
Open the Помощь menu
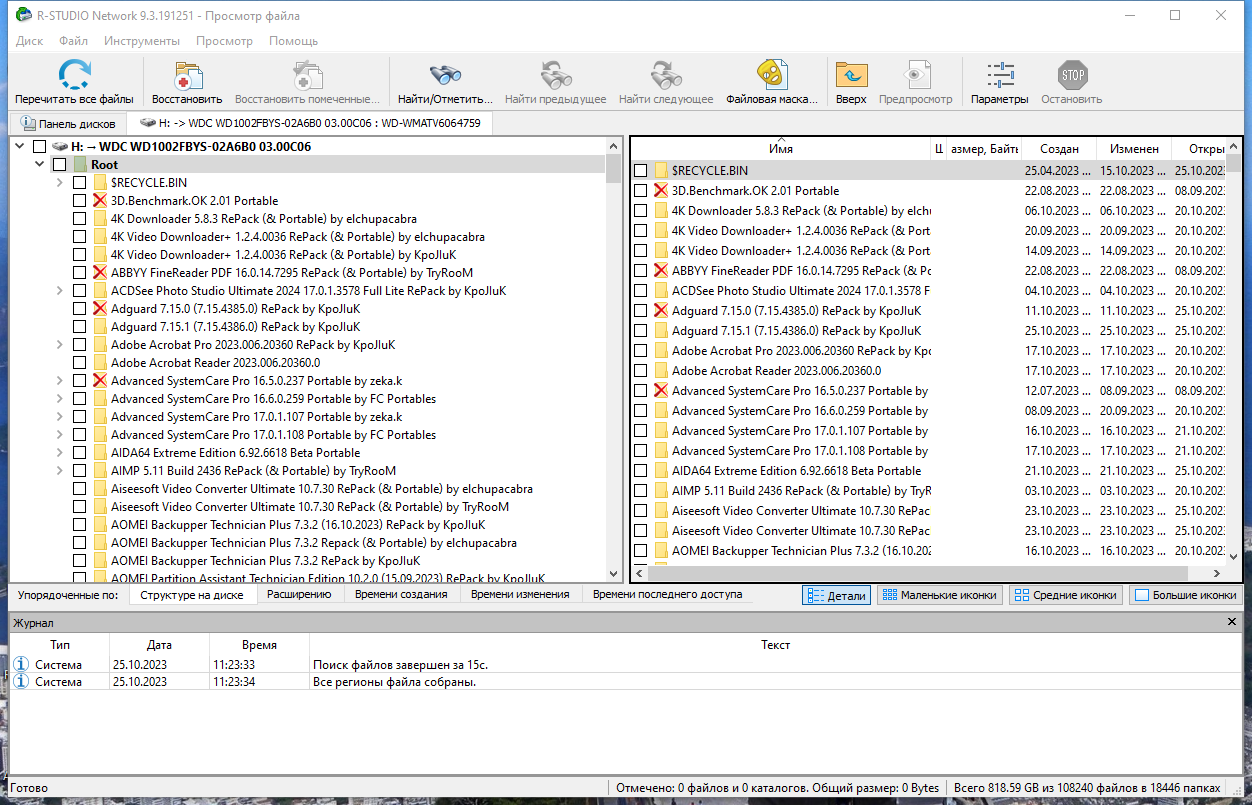coord(293,41)
